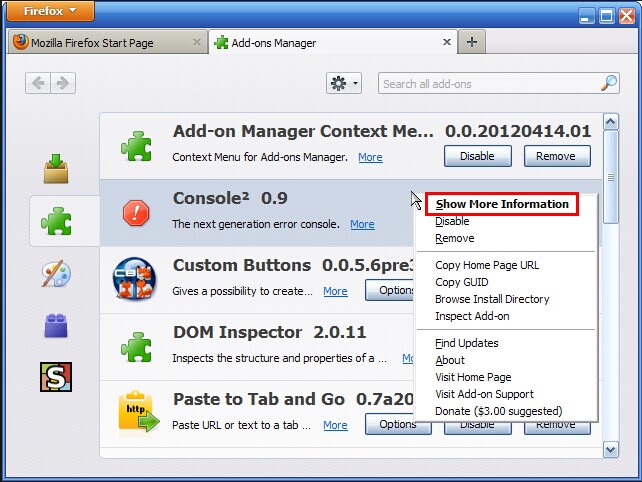Click DOM Inspector 2.0.11 title
Screen dimensions: 642x482
(269, 332)
